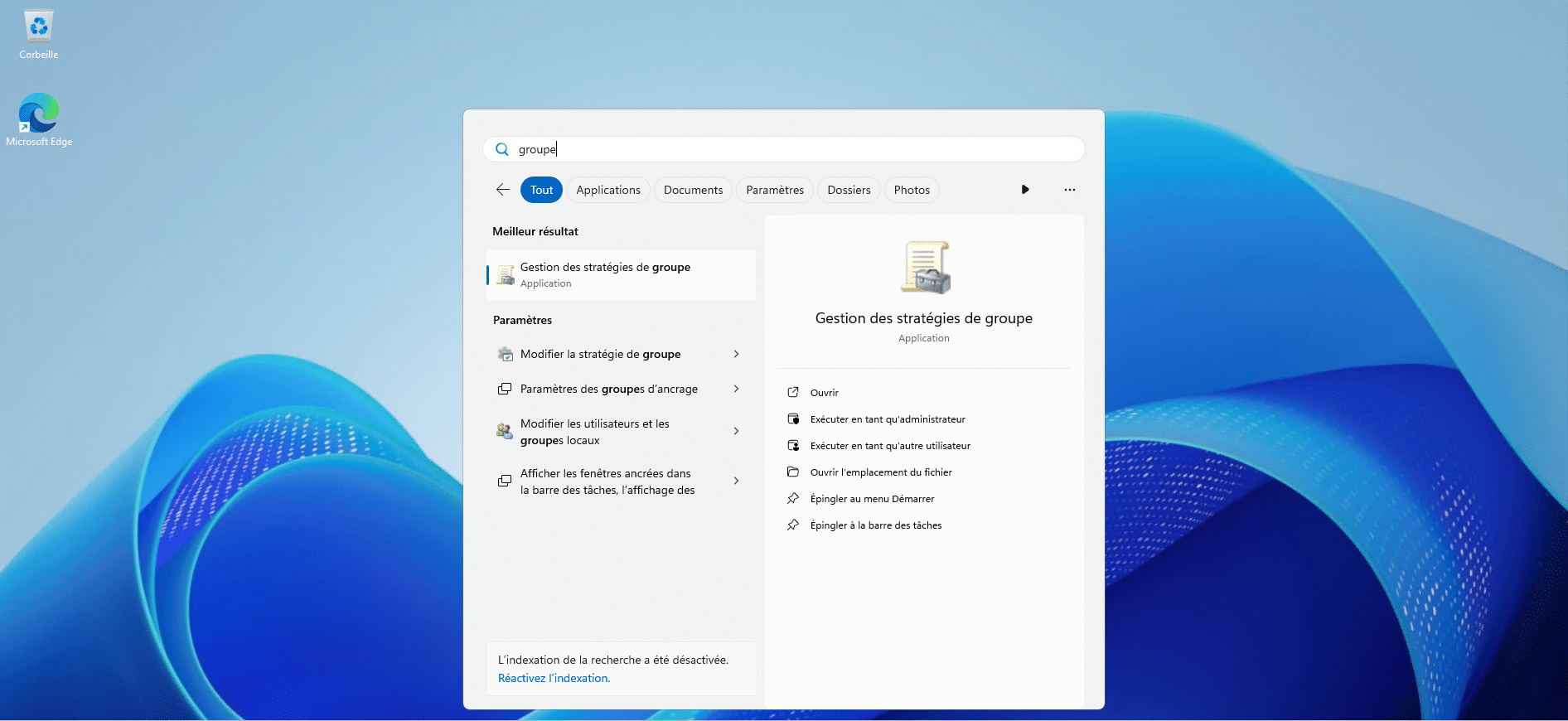Click the large Gestion des stratégies de groupe icon
1568x721 pixels.
tap(924, 268)
